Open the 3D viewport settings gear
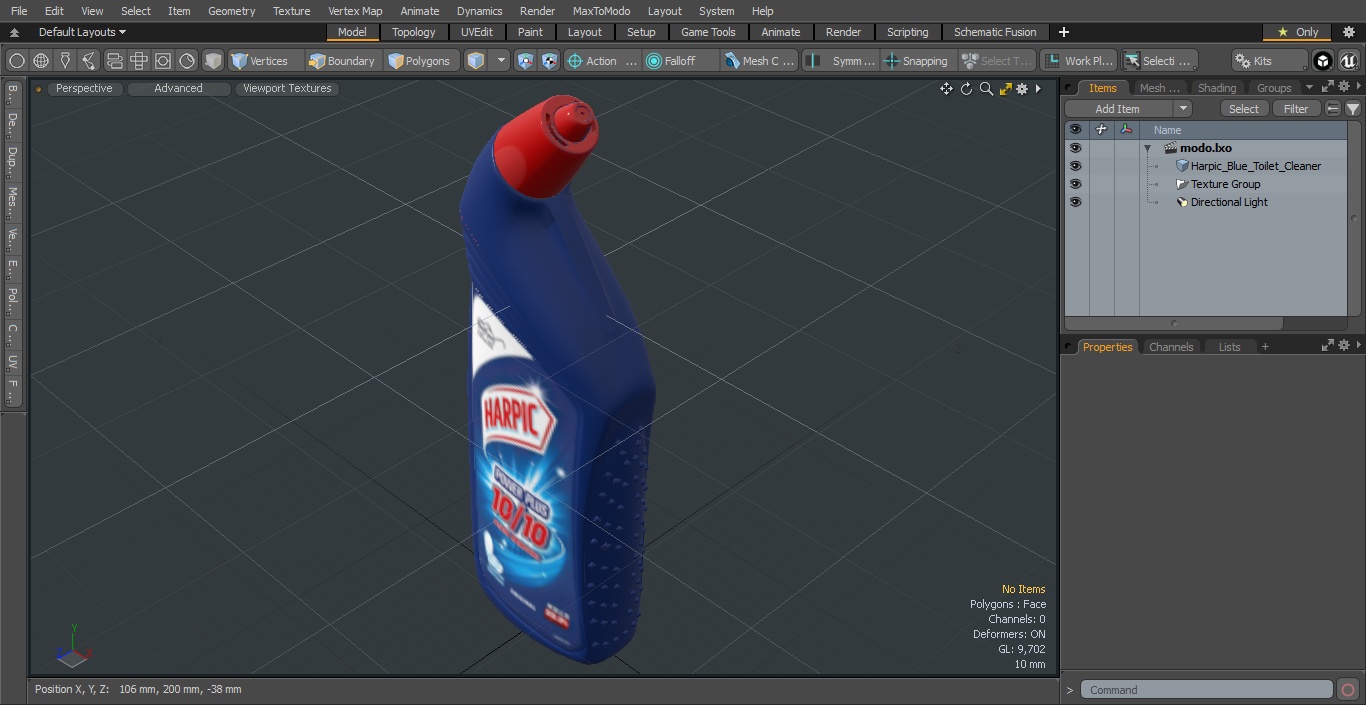 click(x=1022, y=89)
